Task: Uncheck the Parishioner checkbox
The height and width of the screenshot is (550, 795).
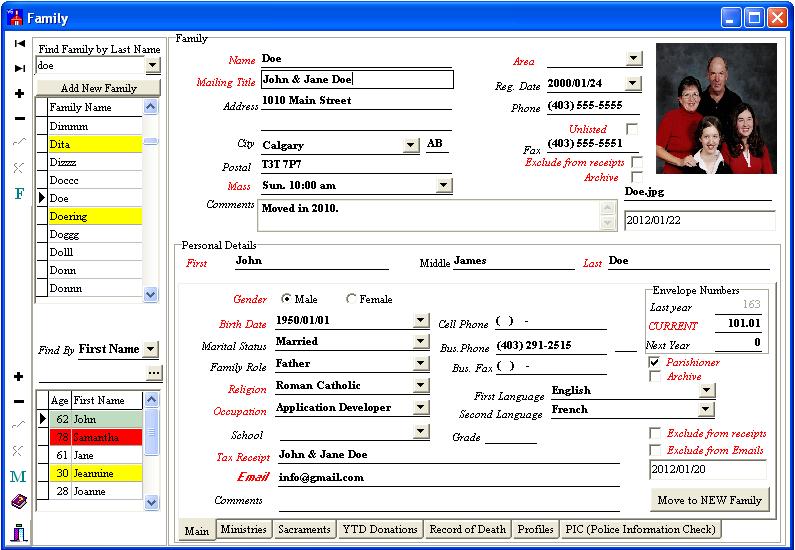Action: click(x=655, y=362)
